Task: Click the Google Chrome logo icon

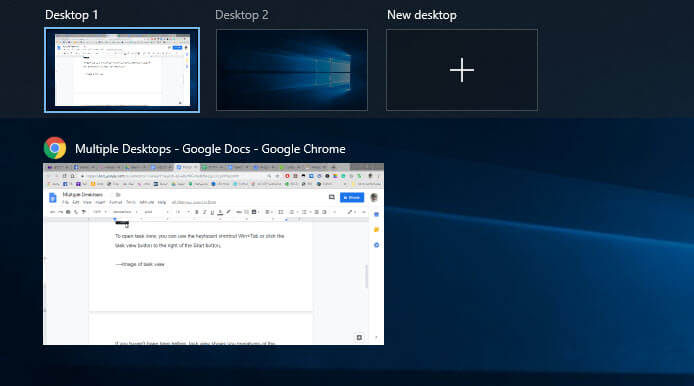Action: (55, 148)
